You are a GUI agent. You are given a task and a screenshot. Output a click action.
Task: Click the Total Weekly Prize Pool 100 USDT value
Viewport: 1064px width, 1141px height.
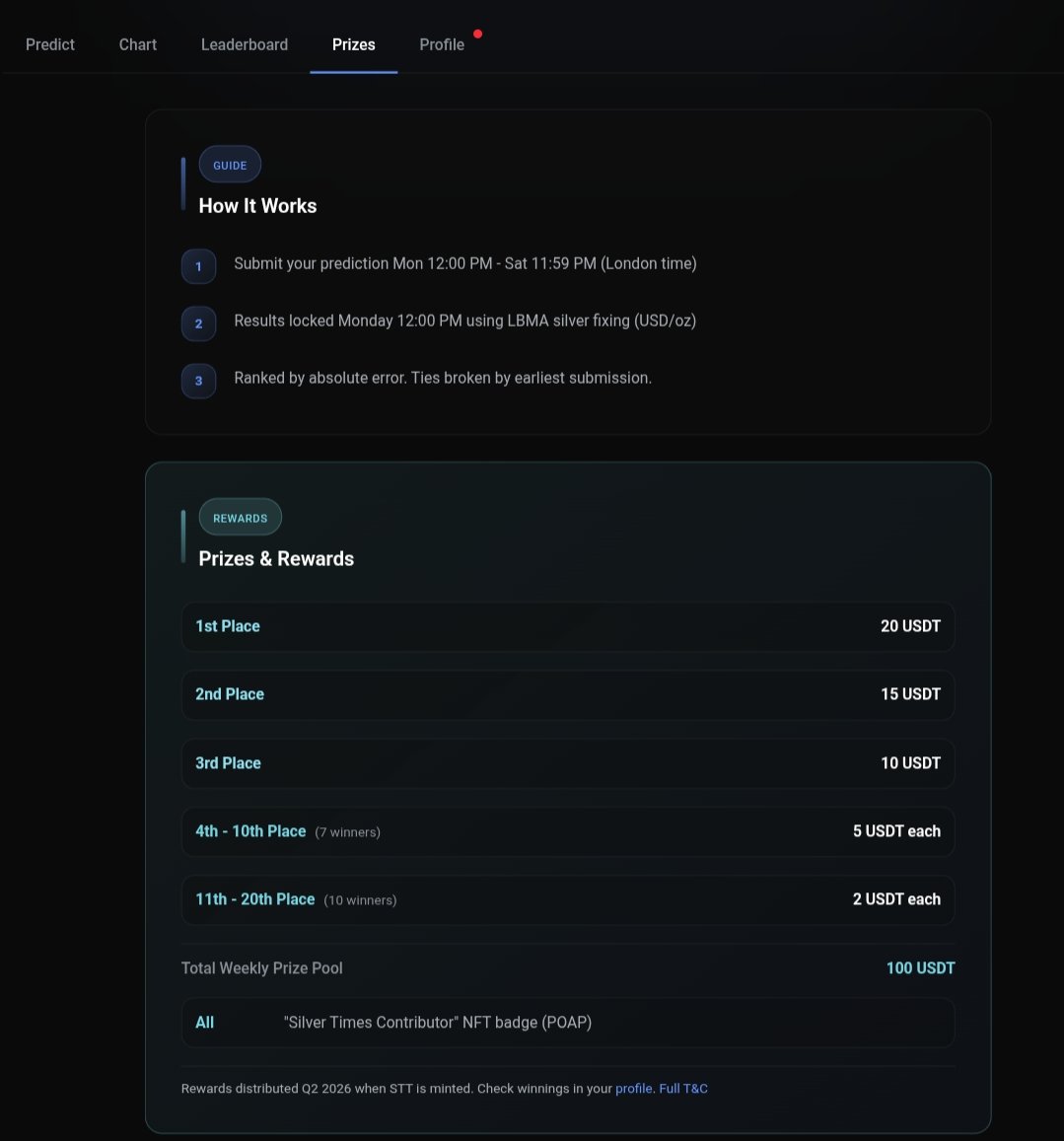coord(920,967)
